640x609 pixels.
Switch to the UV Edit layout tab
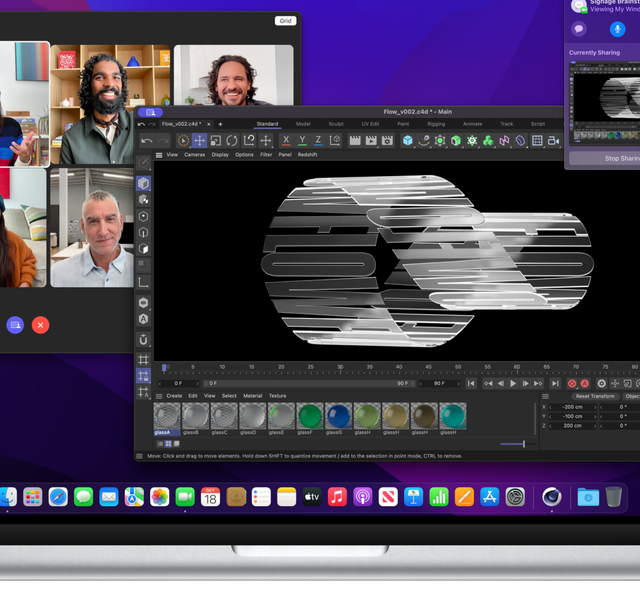tap(370, 124)
